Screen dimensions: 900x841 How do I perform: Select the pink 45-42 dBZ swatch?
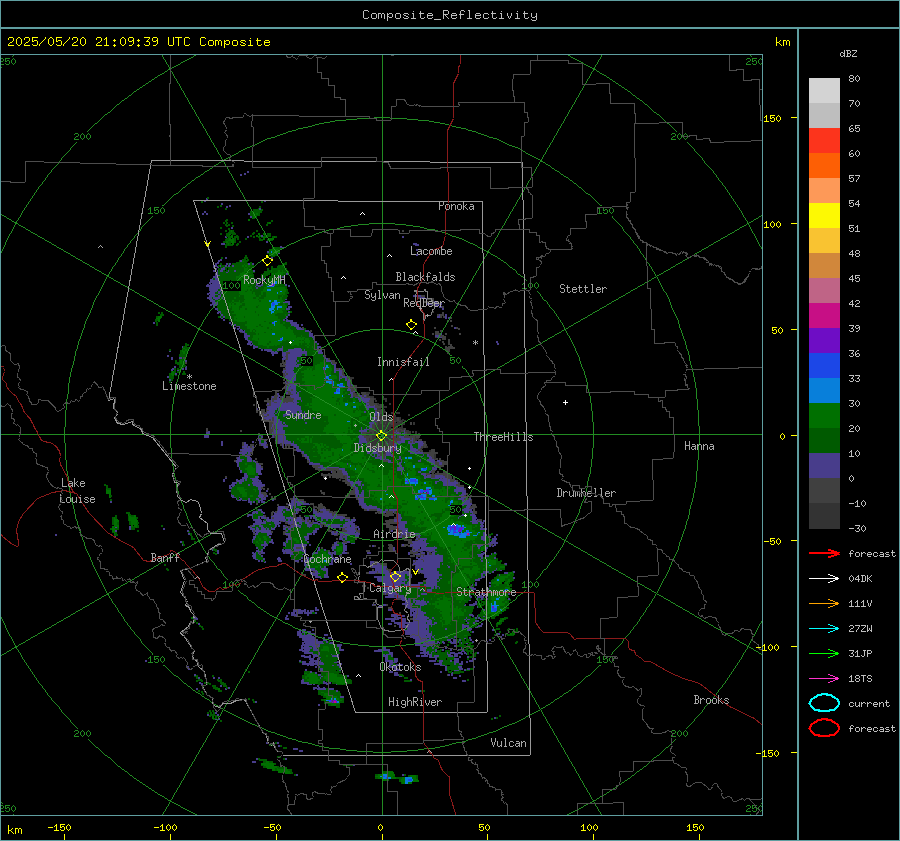[x=824, y=291]
